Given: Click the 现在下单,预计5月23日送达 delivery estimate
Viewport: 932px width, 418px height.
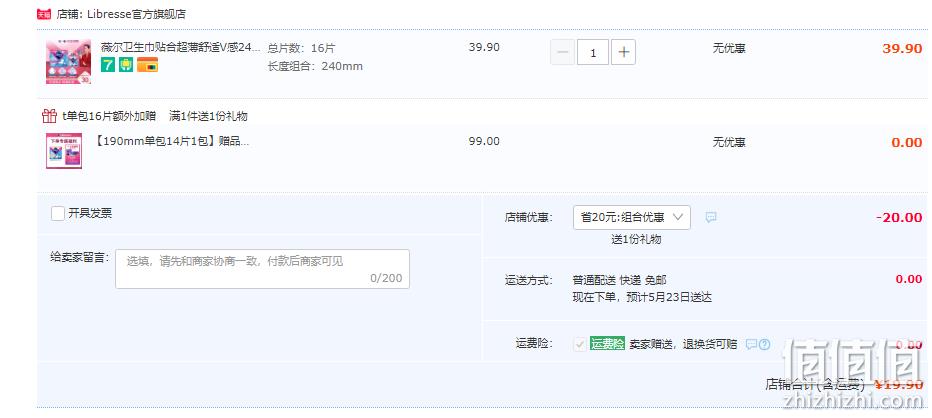Looking at the screenshot, I should (x=642, y=297).
